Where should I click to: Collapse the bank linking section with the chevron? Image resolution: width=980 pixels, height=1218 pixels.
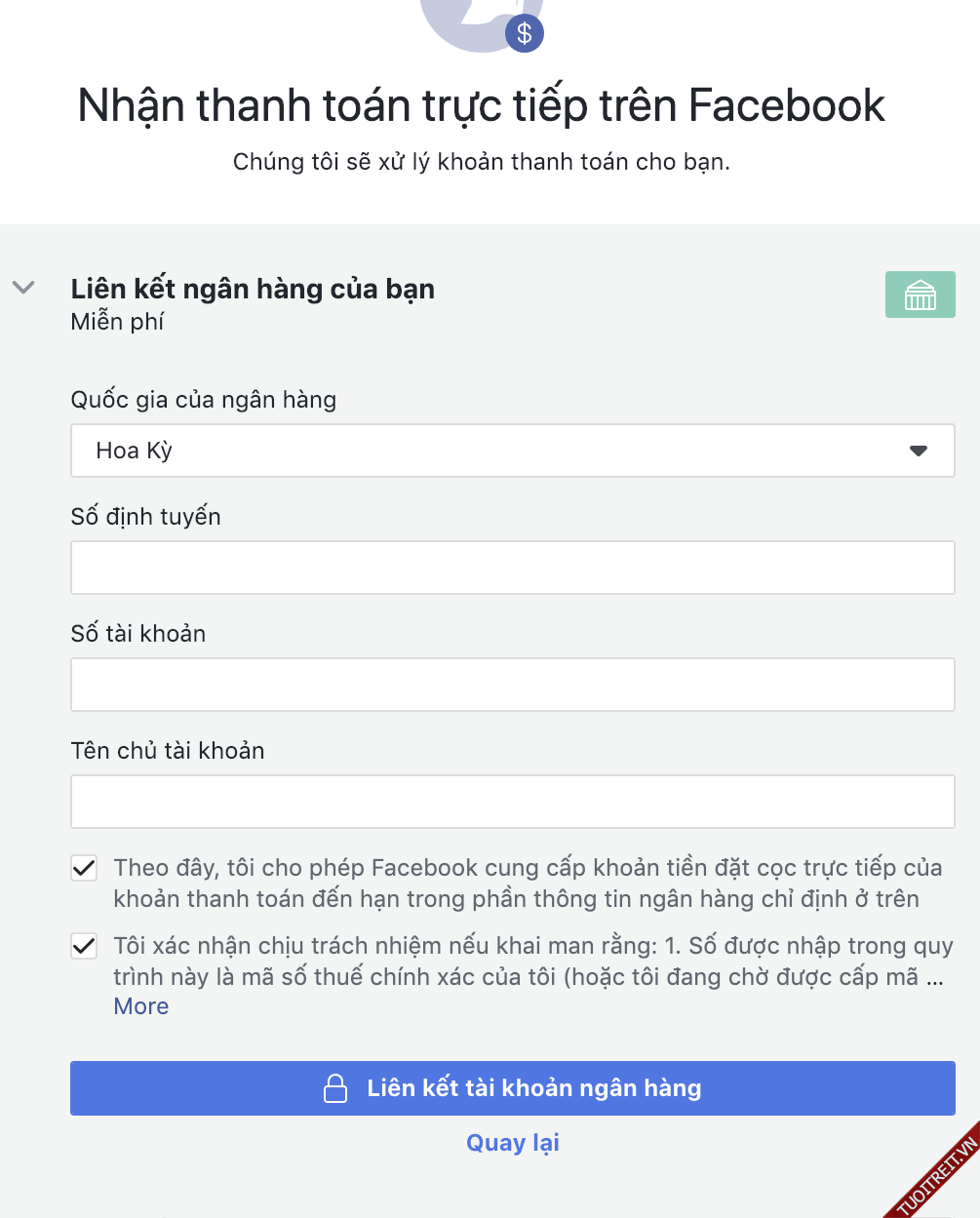[23, 288]
